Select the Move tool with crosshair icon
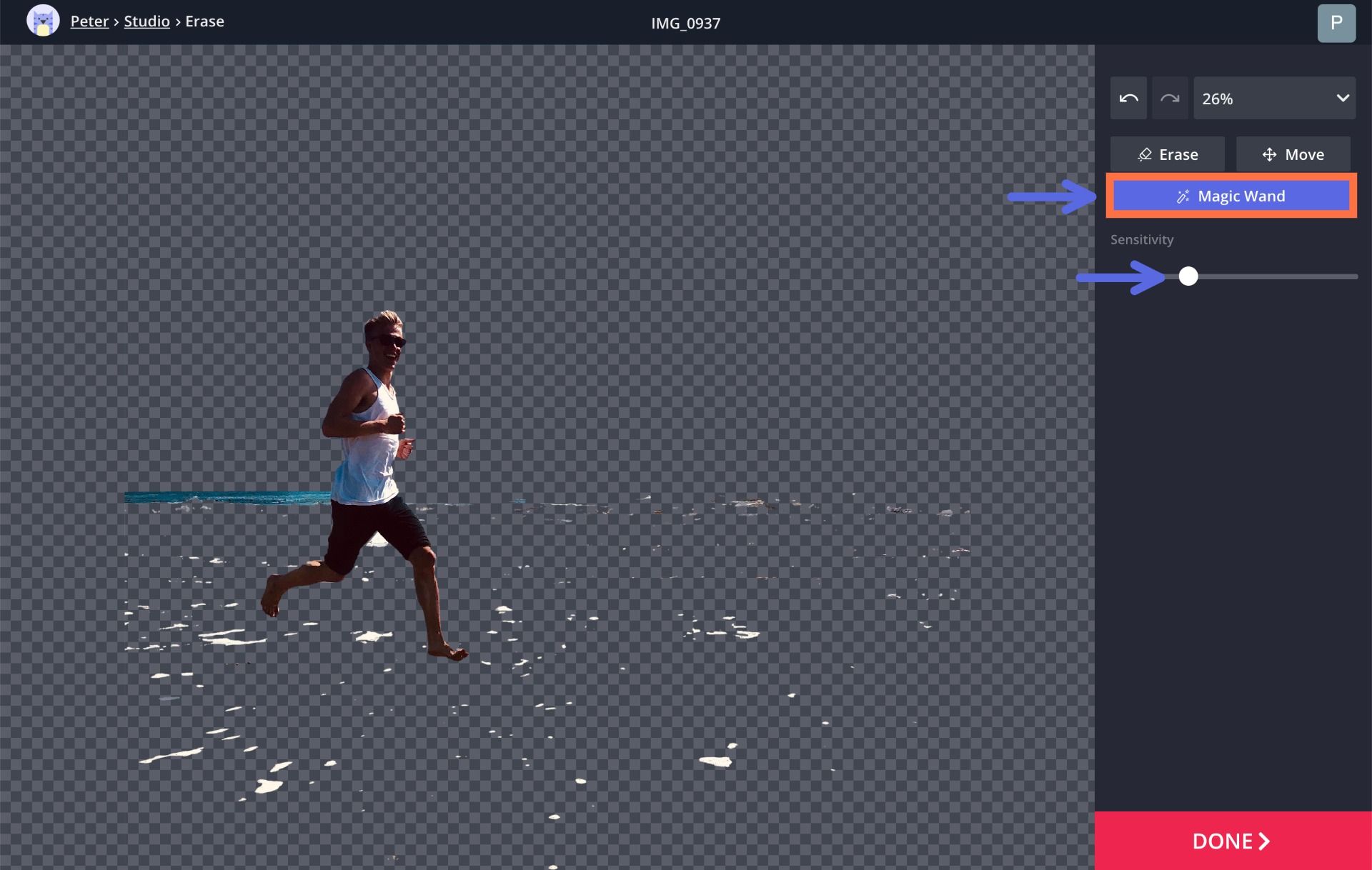1372x870 pixels. [x=1293, y=154]
